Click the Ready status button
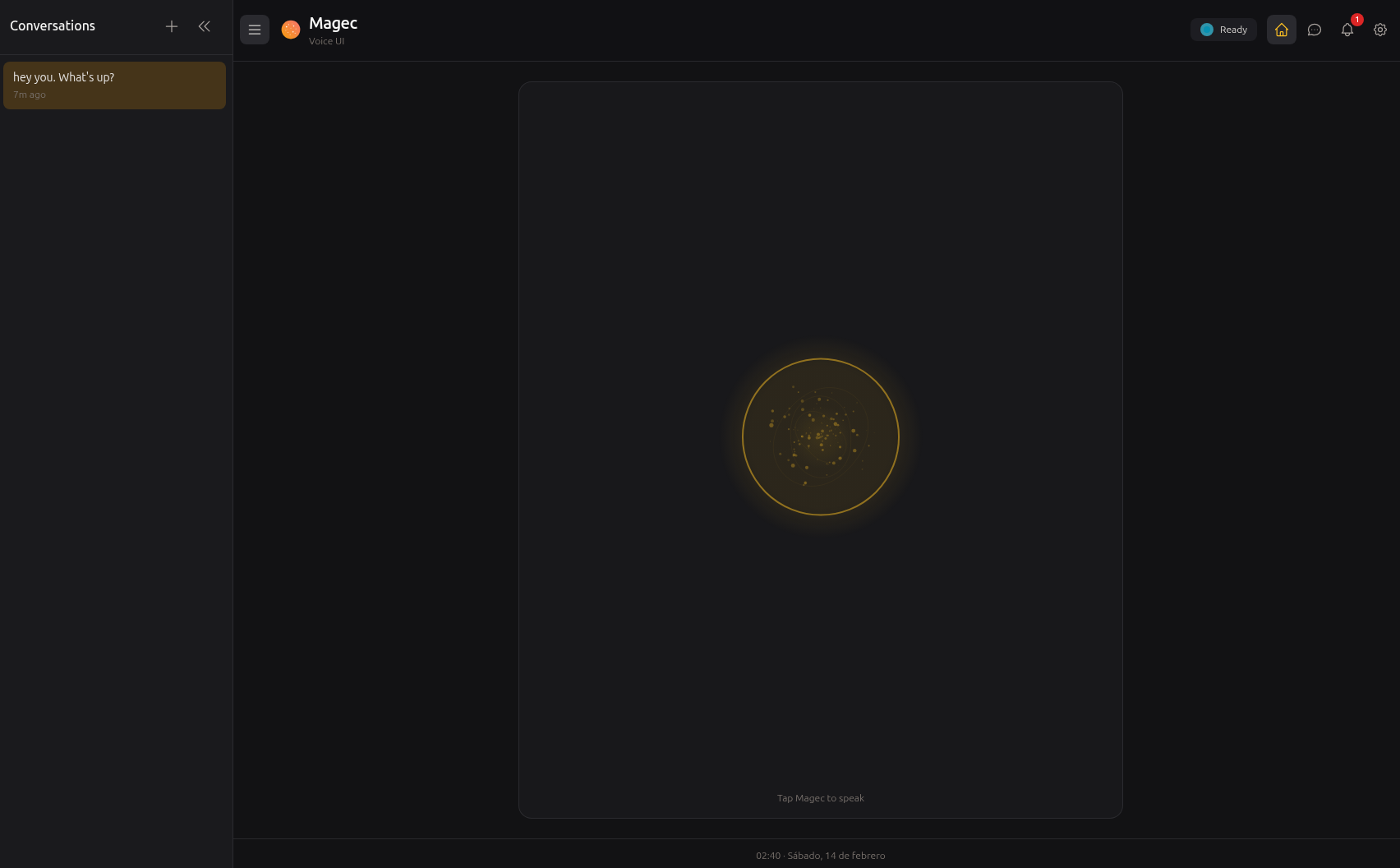1400x868 pixels. [1223, 29]
